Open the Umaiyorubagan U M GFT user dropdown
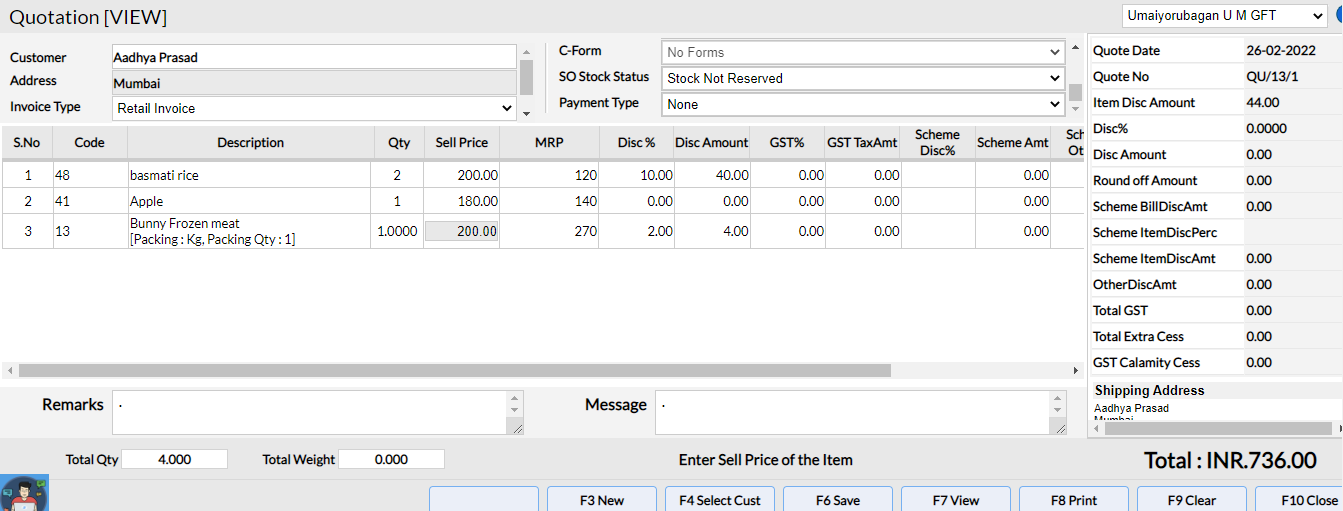This screenshot has height=511, width=1343. click(1224, 16)
